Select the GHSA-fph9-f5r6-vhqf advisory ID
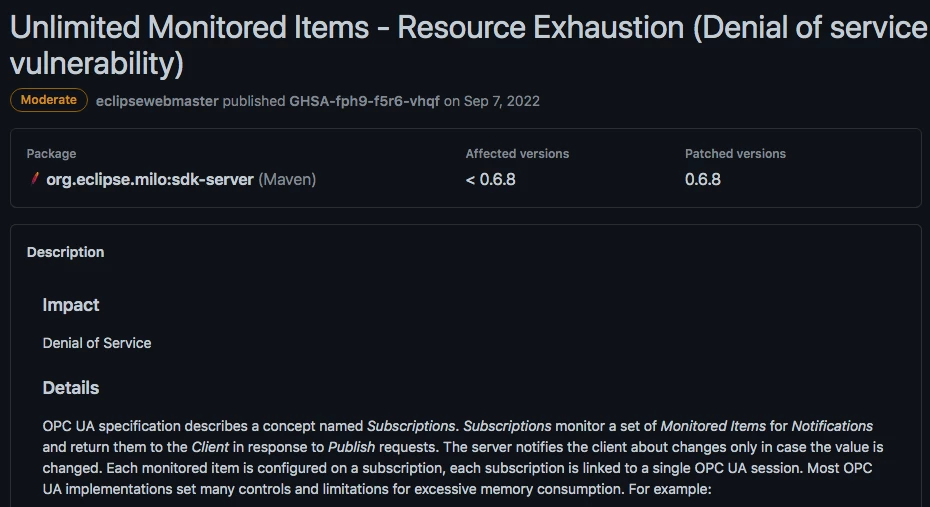Screen dimensions: 930x507 click(364, 101)
